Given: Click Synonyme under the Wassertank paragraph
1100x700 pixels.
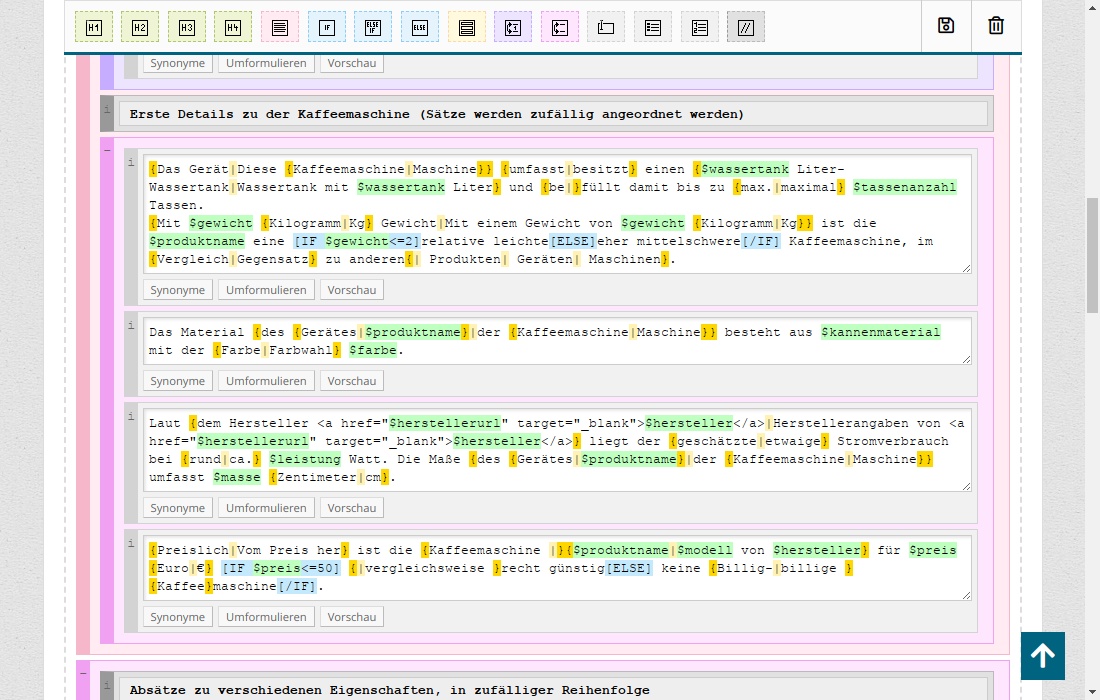Looking at the screenshot, I should (x=177, y=290).
